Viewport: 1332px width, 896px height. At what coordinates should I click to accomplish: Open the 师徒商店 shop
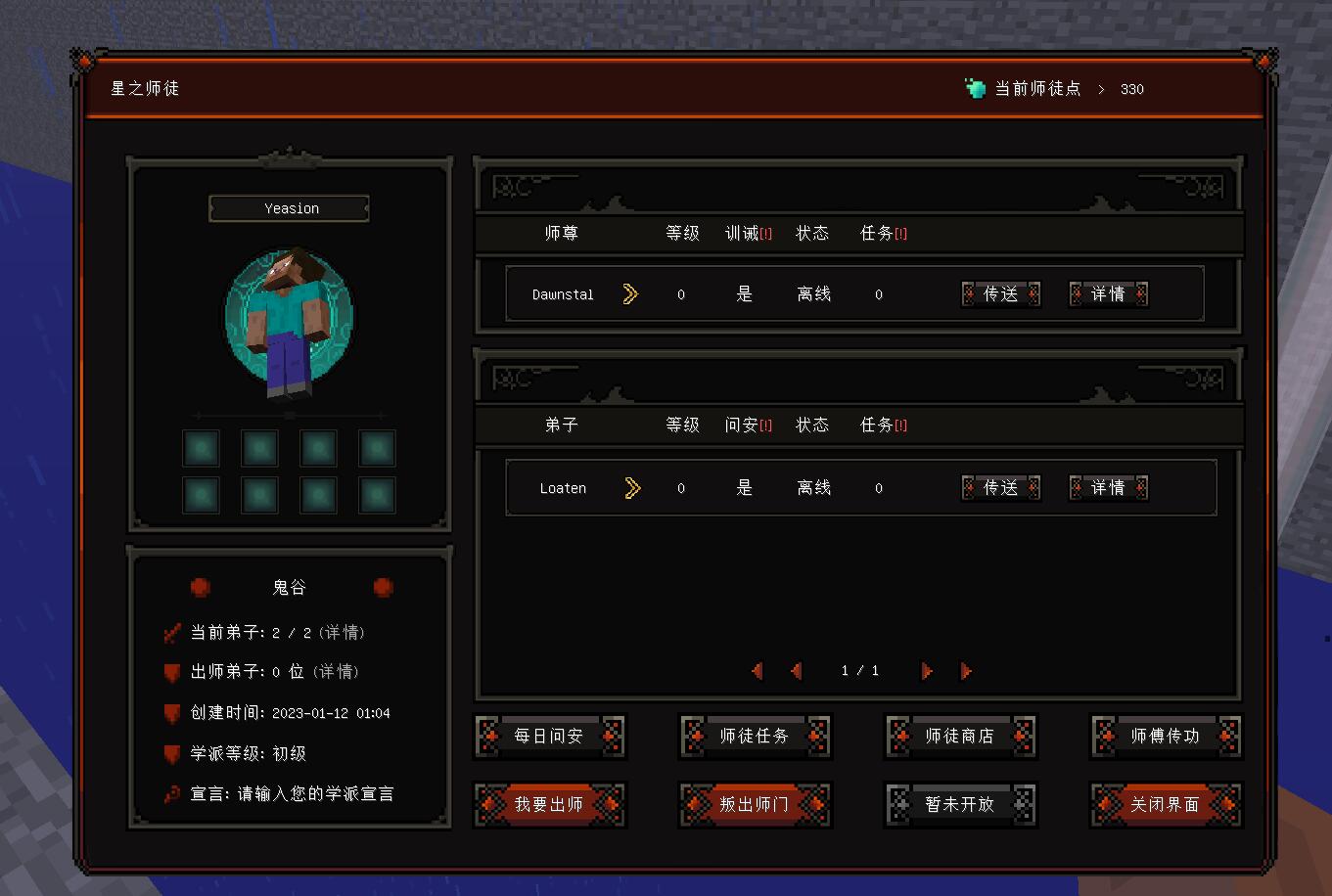coord(960,737)
